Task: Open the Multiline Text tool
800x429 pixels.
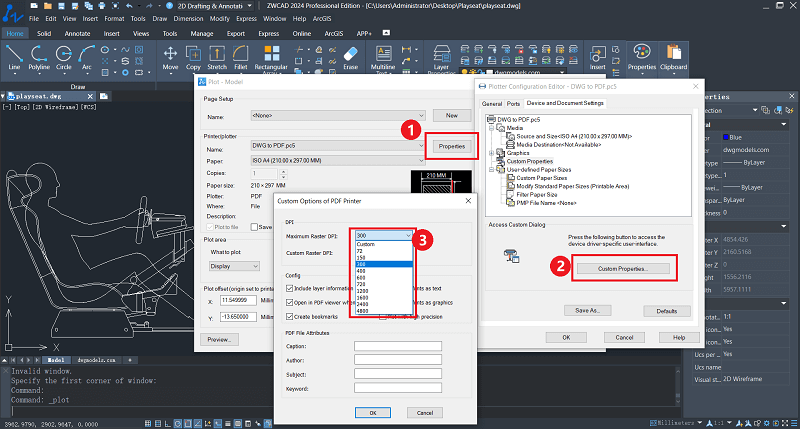Action: [x=383, y=53]
